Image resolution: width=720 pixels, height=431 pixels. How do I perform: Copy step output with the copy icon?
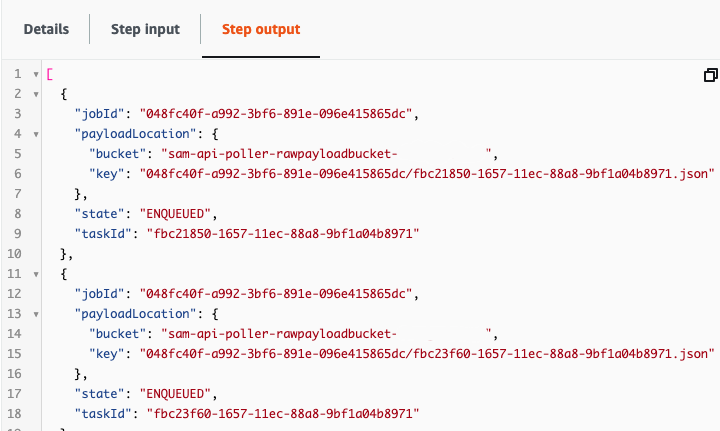tap(710, 75)
